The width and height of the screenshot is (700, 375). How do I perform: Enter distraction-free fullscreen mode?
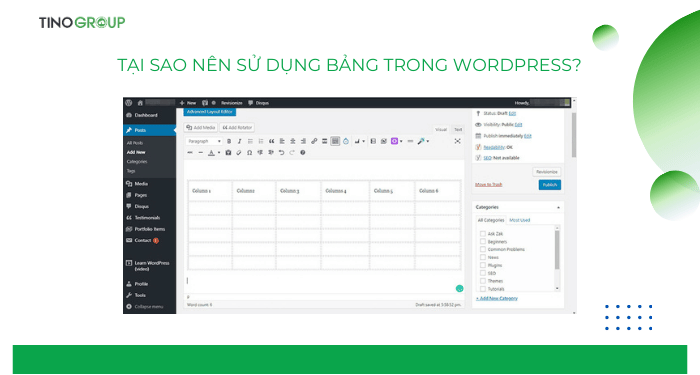click(458, 142)
